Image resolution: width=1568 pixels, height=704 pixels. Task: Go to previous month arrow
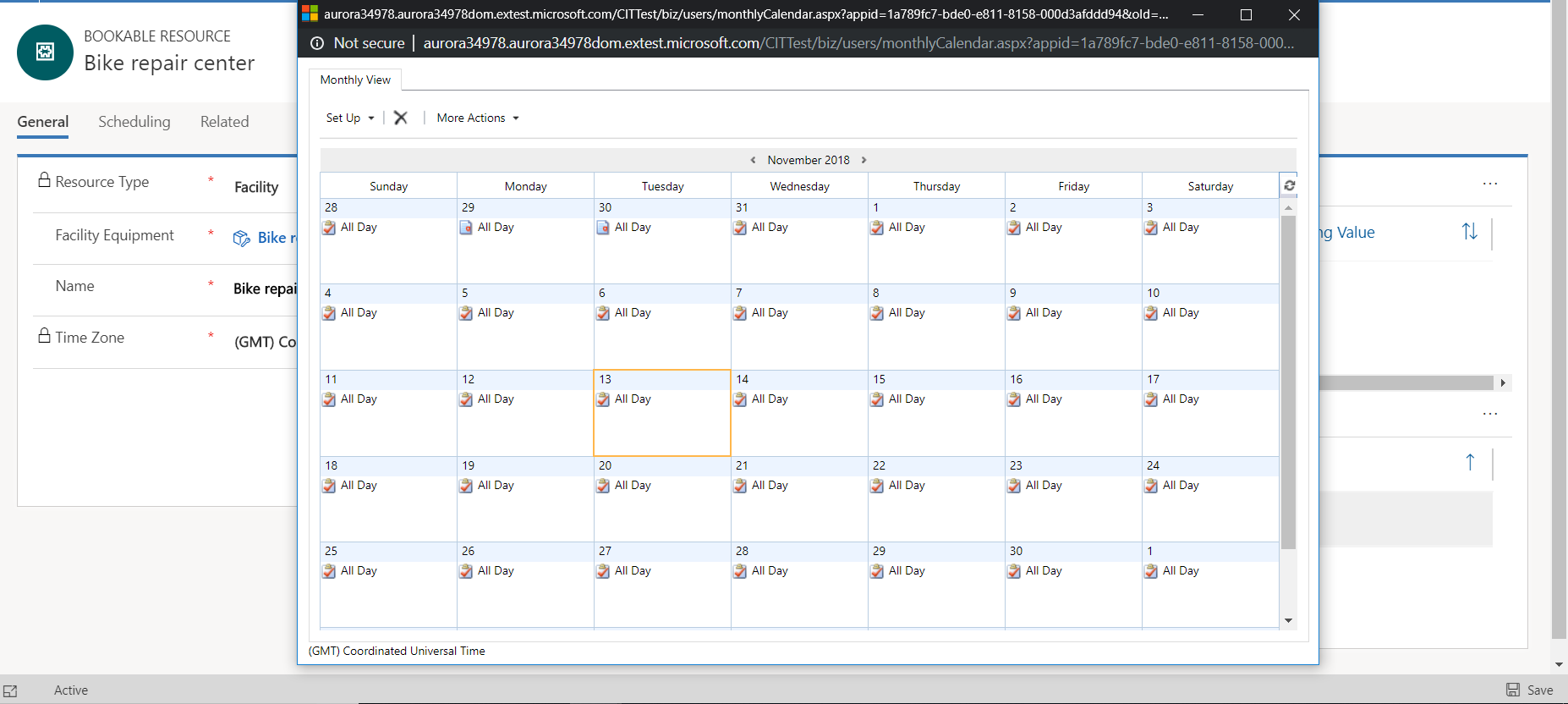(753, 160)
